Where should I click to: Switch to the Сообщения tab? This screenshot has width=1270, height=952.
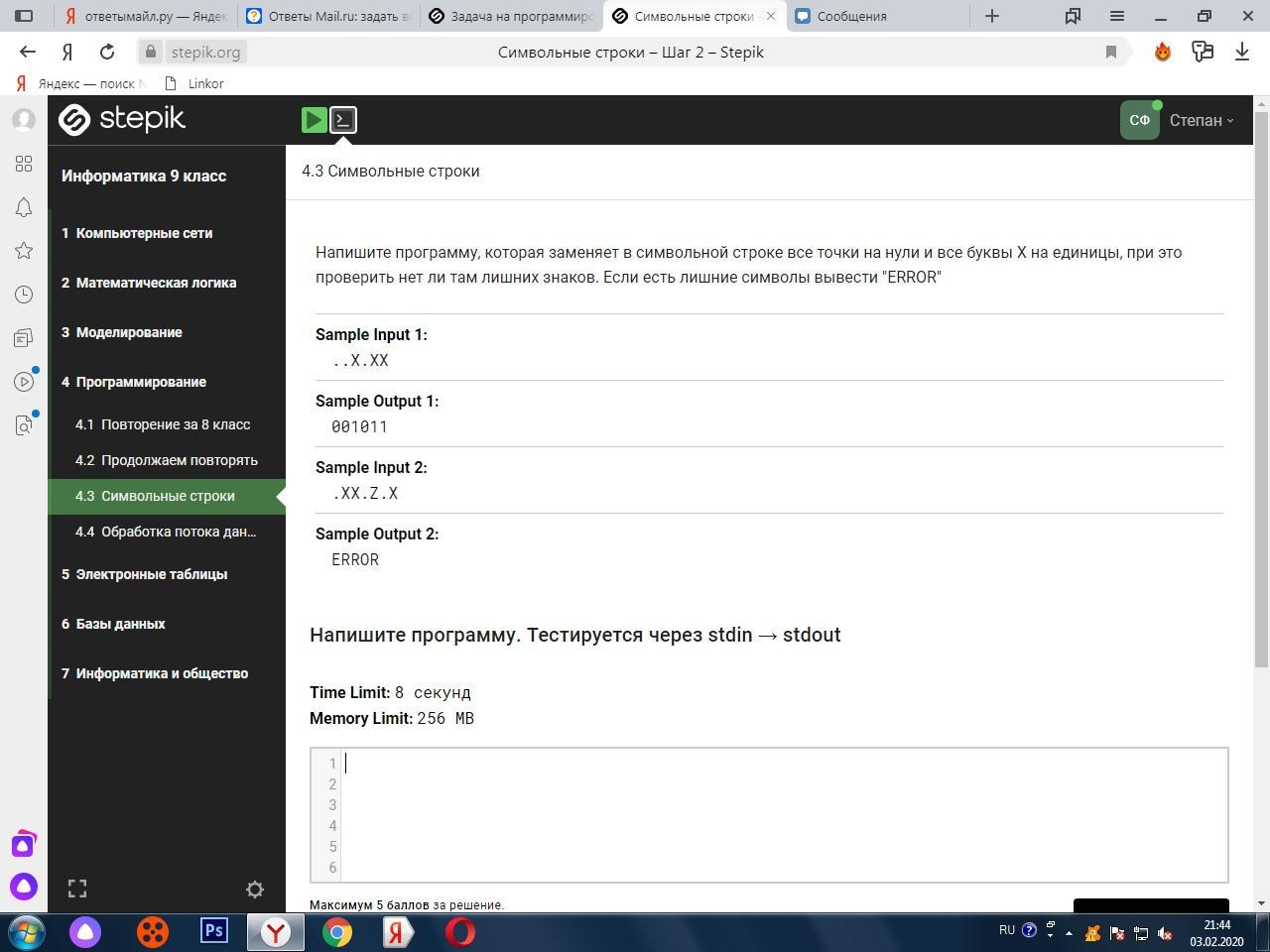coord(877,16)
